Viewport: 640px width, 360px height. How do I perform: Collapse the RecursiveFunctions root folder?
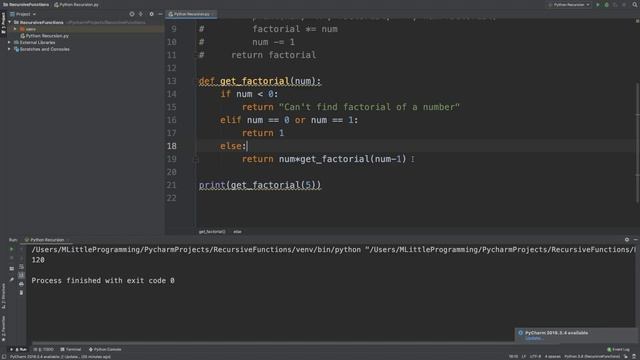(x=9, y=22)
